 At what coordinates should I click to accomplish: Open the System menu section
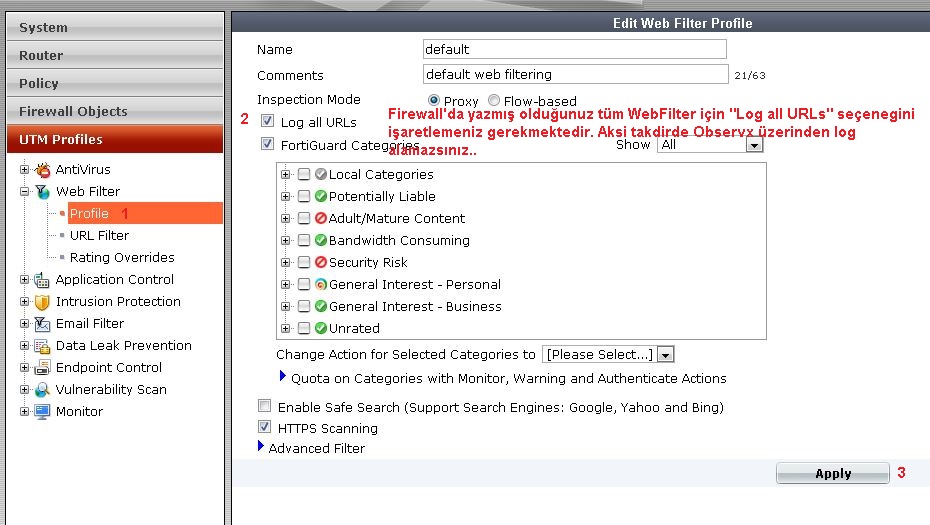point(115,27)
